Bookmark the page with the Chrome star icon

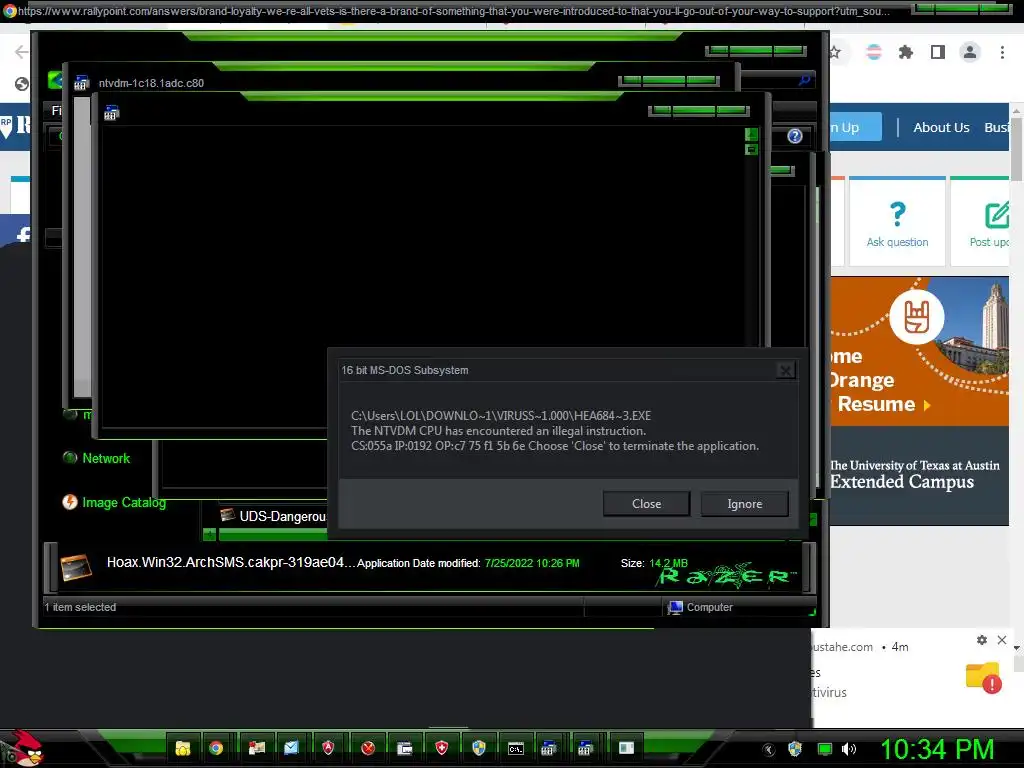coord(835,52)
